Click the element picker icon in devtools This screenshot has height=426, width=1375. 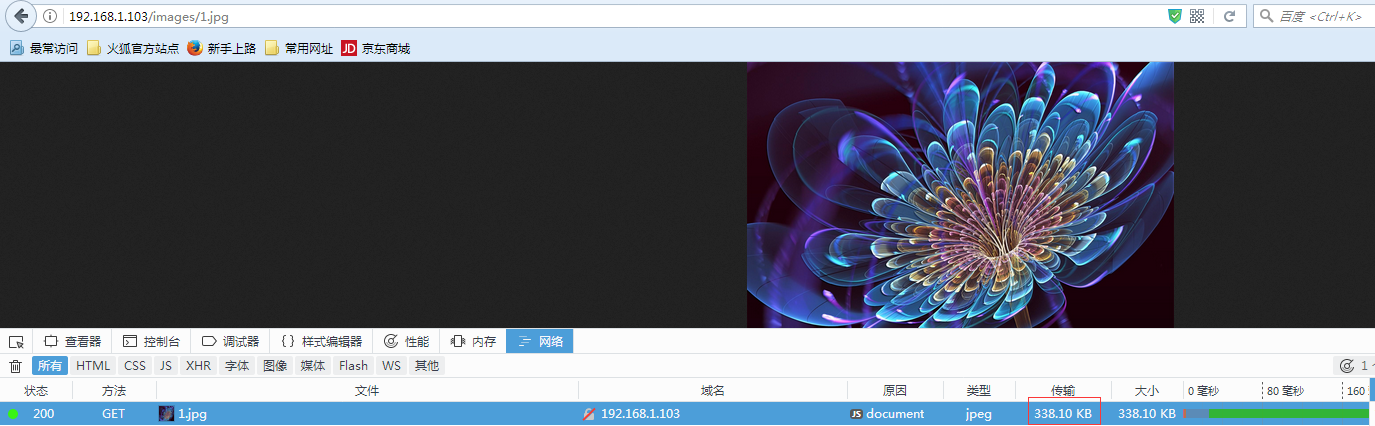16,342
